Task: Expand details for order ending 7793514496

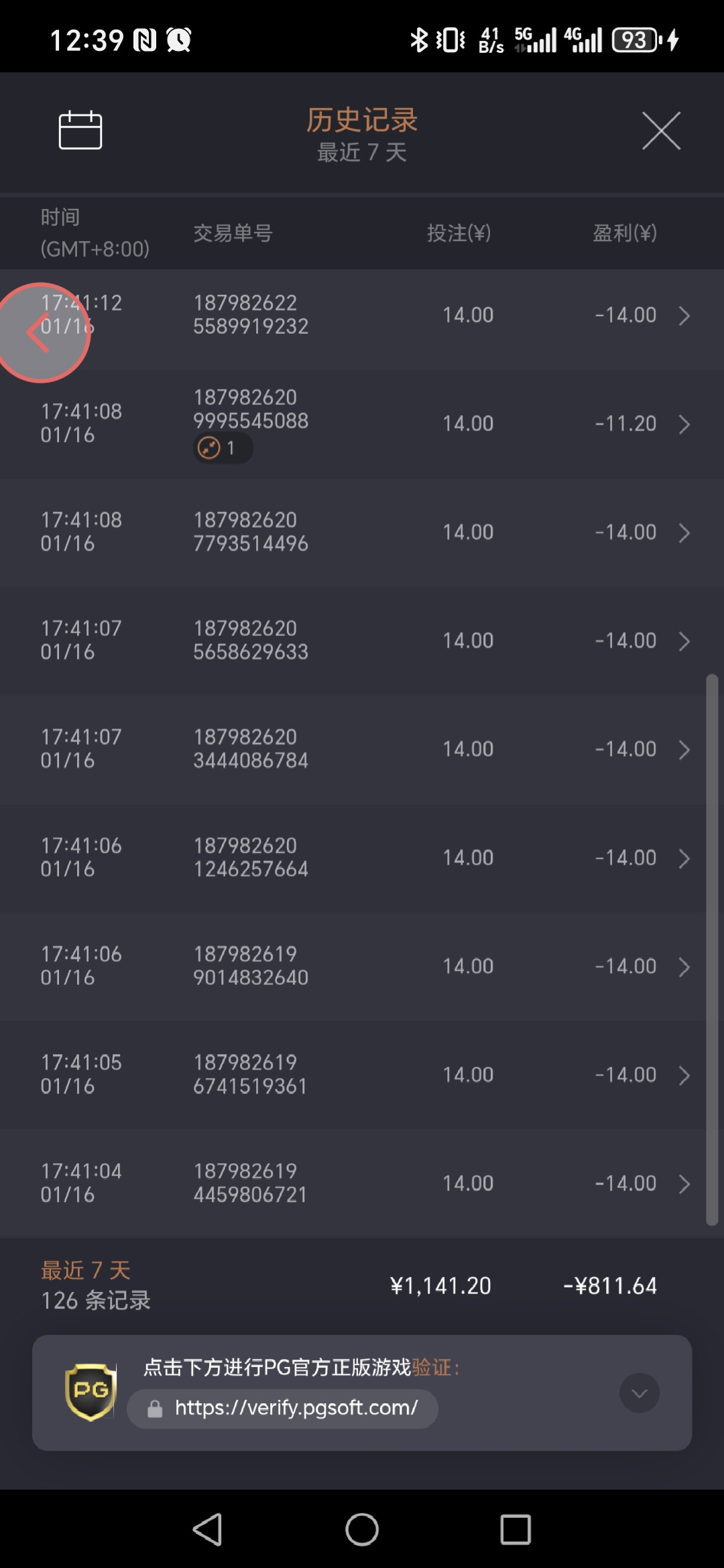Action: click(684, 533)
